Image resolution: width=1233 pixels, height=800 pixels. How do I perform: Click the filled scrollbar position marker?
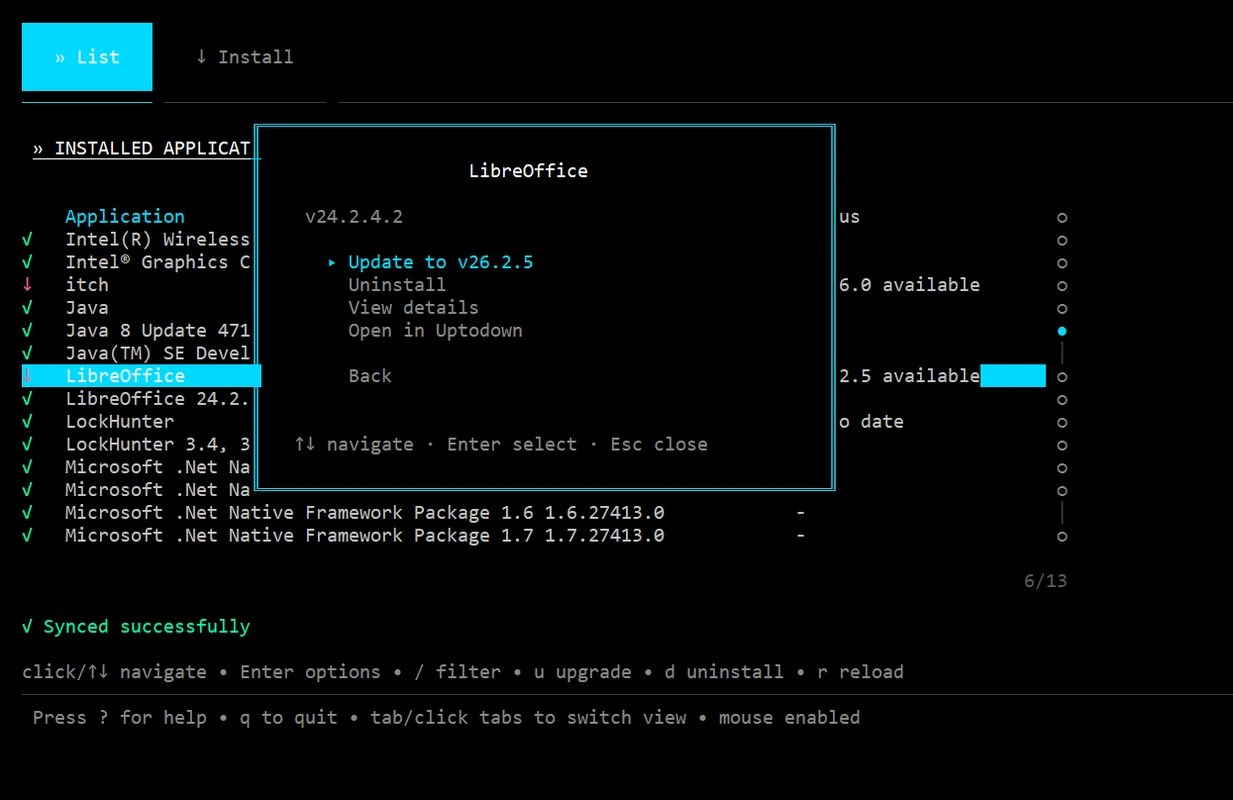(1062, 331)
